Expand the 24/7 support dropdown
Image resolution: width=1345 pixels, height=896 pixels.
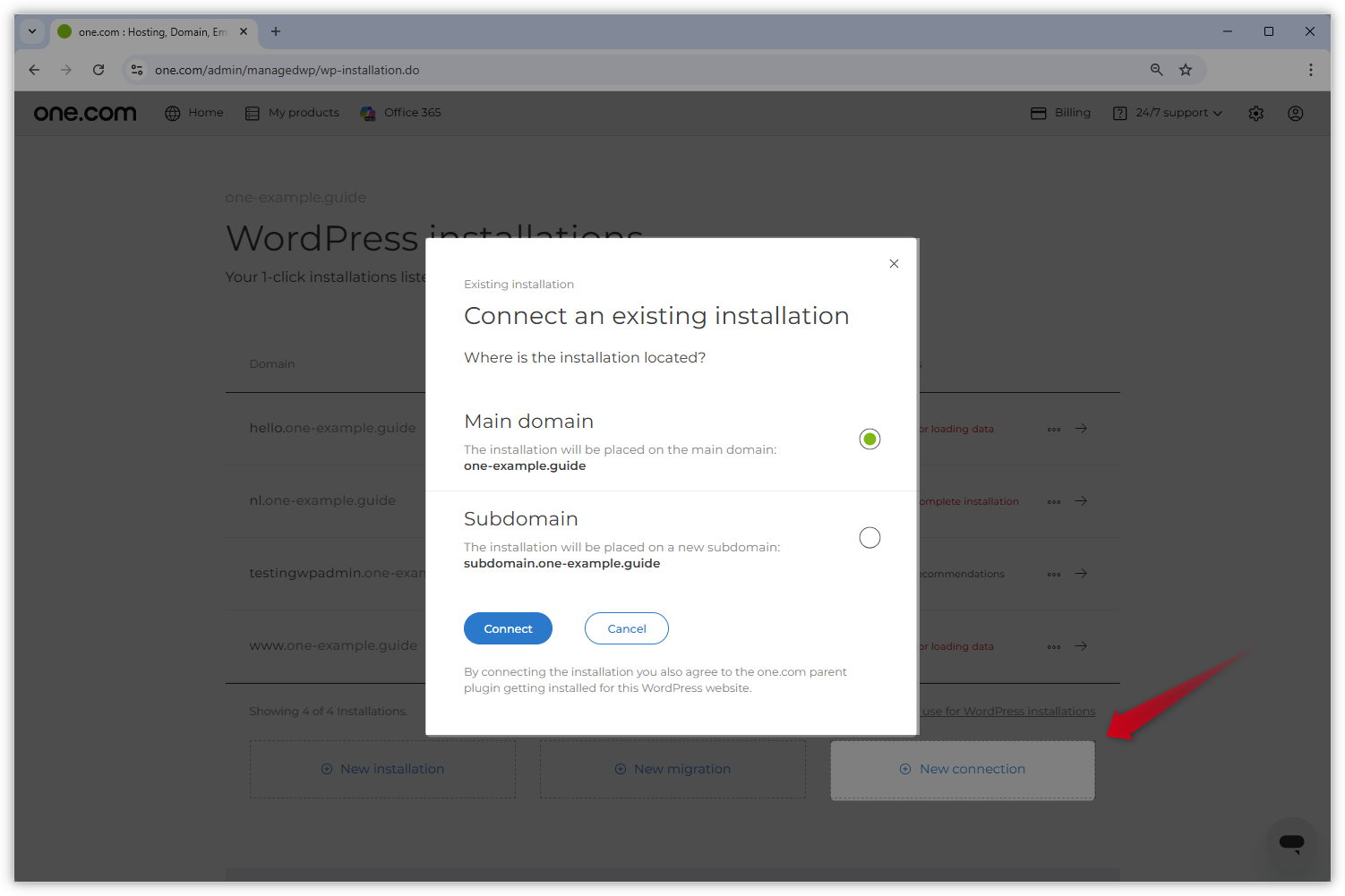click(1168, 113)
